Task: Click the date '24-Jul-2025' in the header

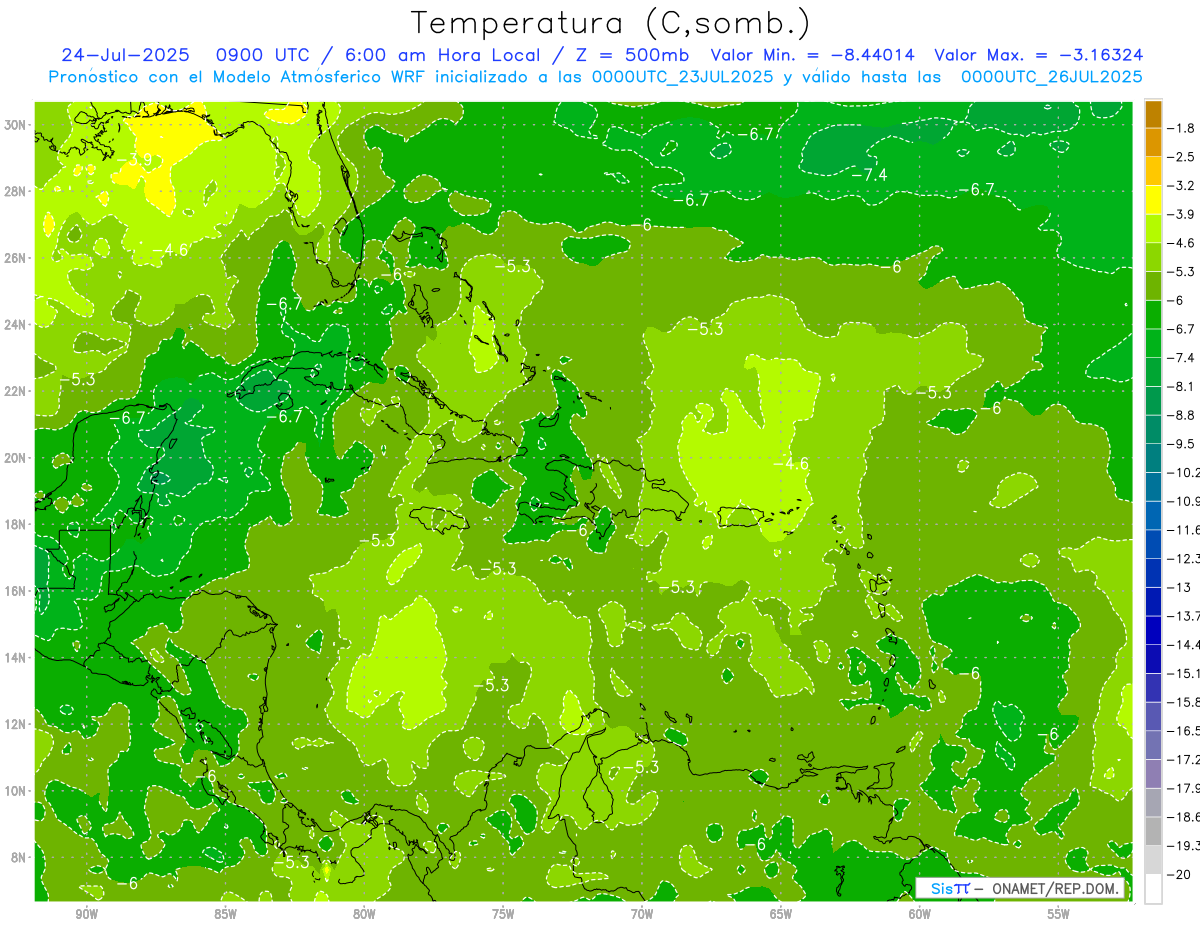Action: click(125, 55)
